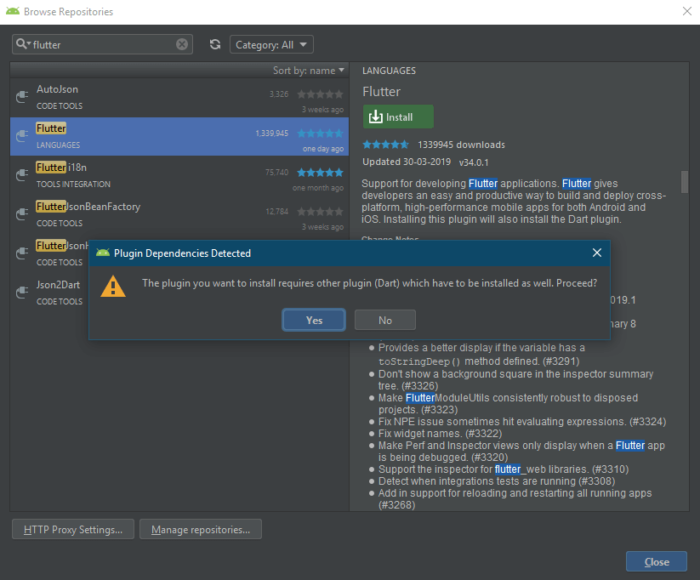Click the warning triangle icon
The height and width of the screenshot is (580, 700).
click(113, 286)
